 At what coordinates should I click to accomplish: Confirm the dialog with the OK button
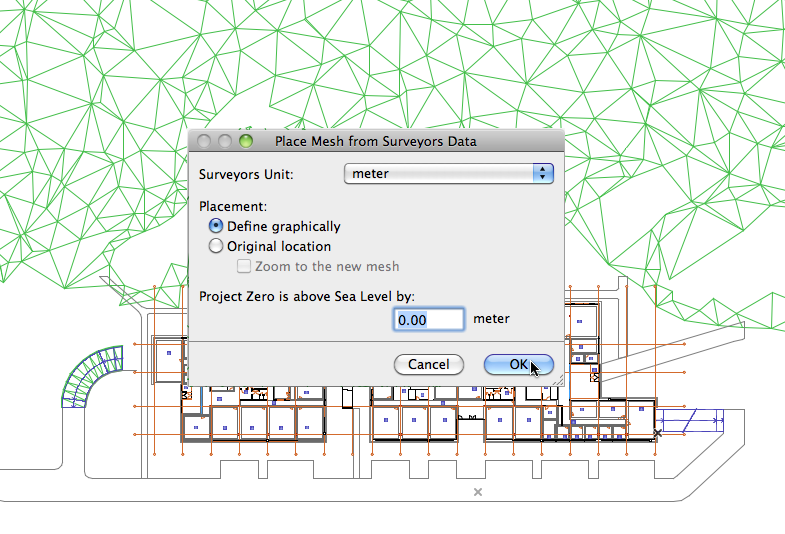(519, 364)
